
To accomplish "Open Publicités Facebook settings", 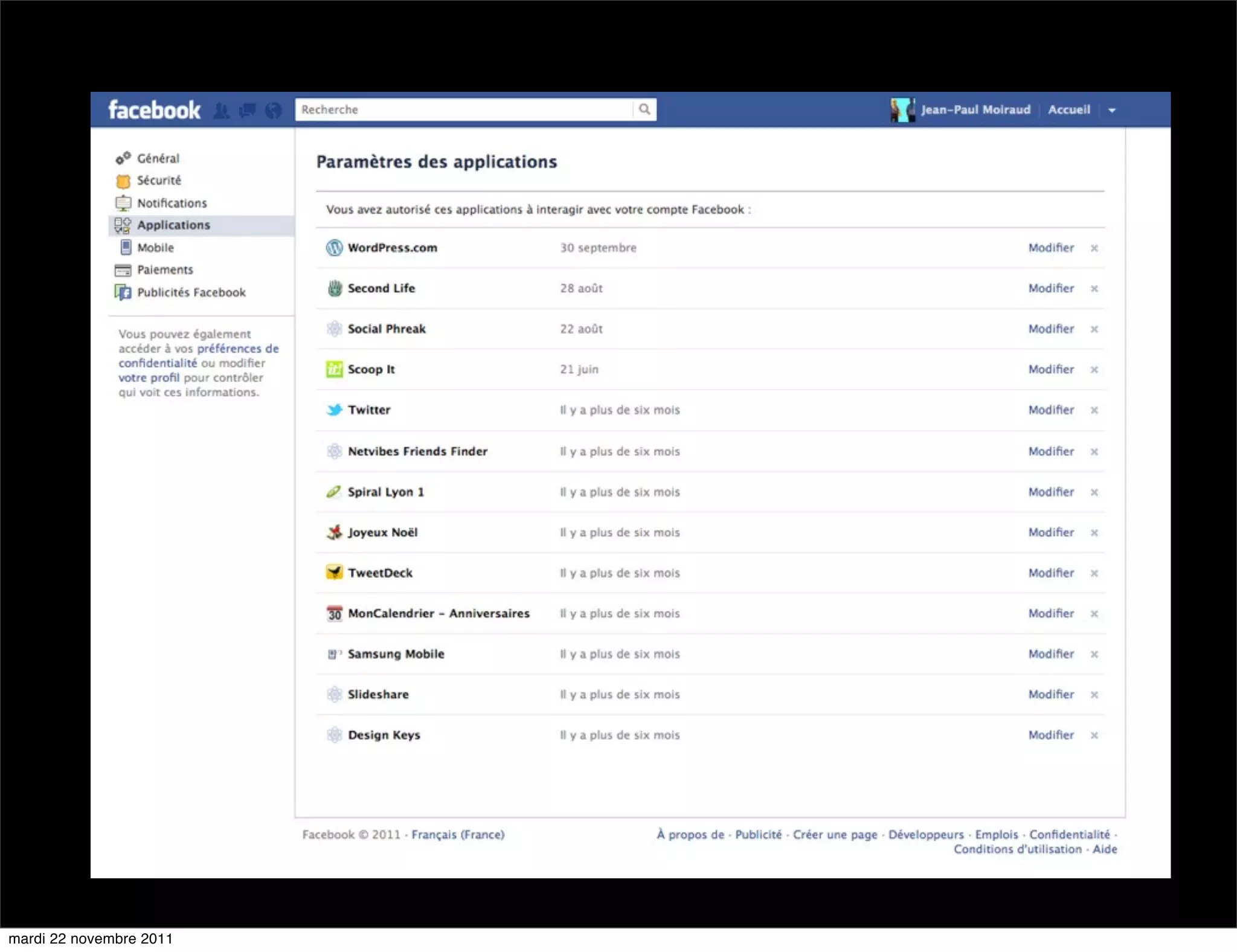I will click(x=191, y=292).
